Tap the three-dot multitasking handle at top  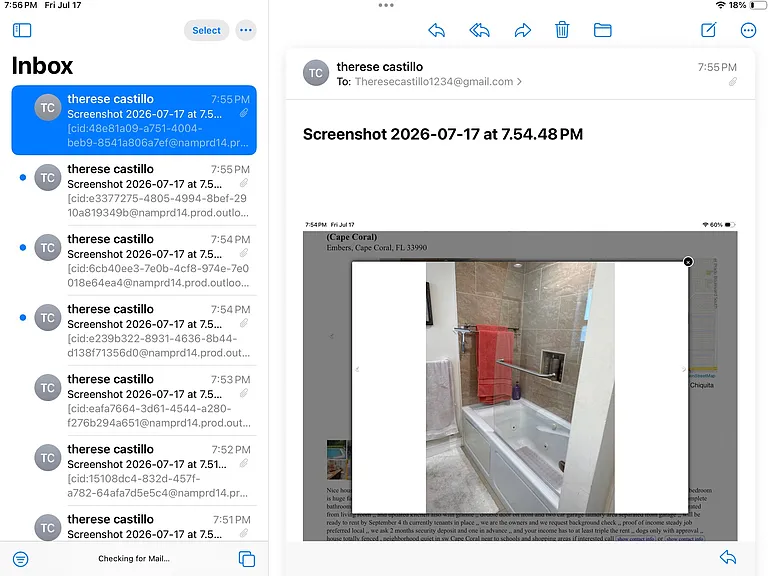tap(386, 5)
